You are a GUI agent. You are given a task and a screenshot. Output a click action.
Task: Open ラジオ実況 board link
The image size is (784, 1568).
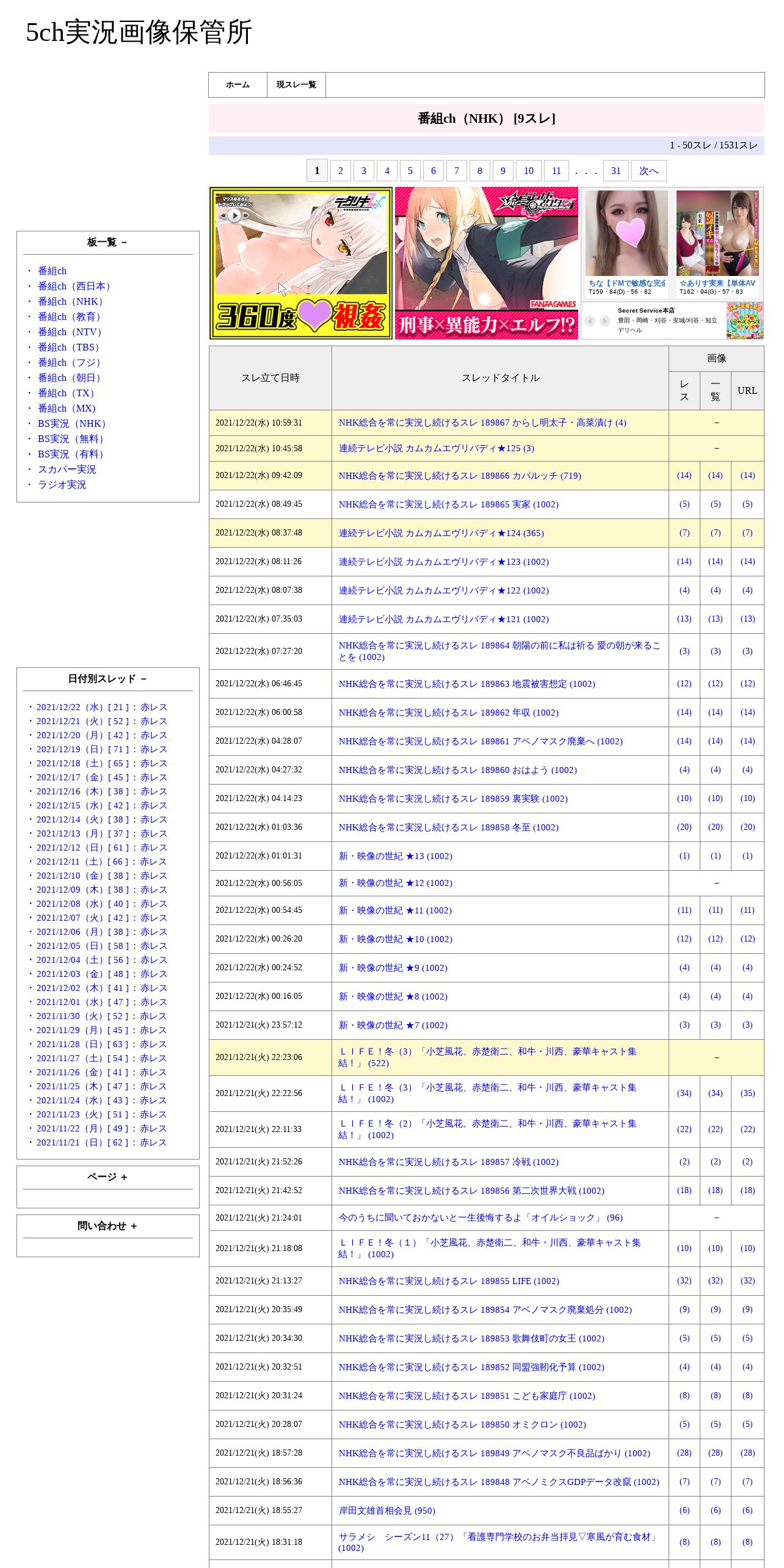(62, 485)
